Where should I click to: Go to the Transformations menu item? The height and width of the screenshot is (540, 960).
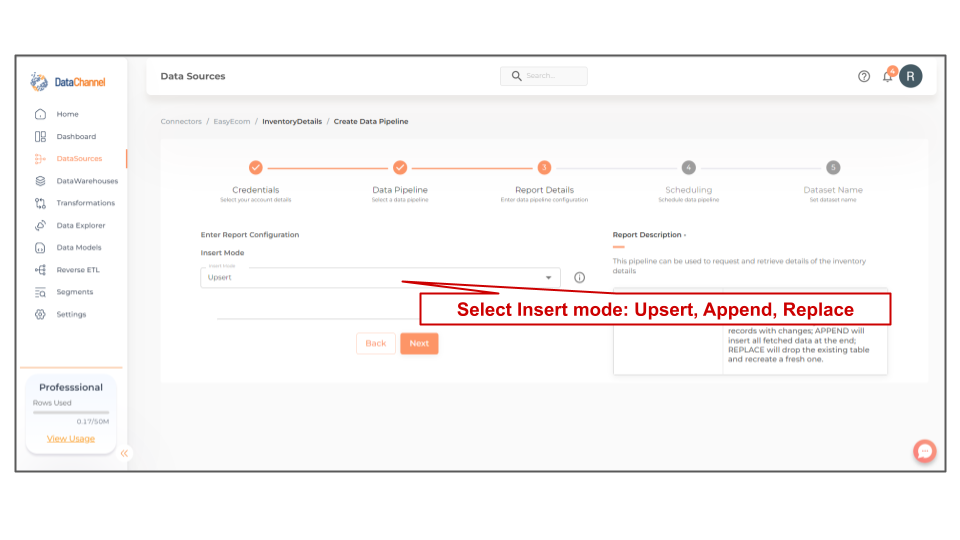point(85,203)
